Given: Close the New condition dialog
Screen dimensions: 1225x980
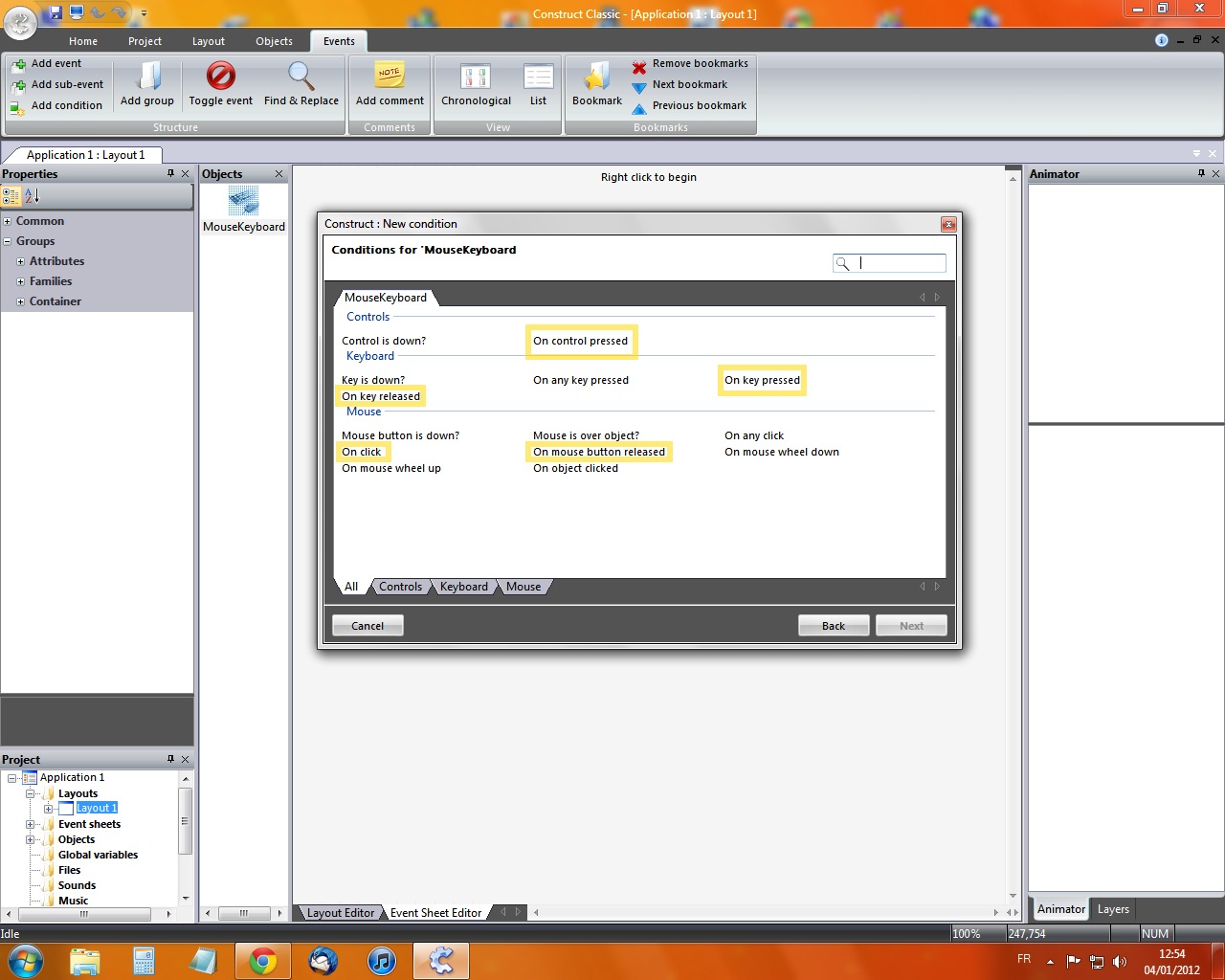Looking at the screenshot, I should click(x=948, y=224).
